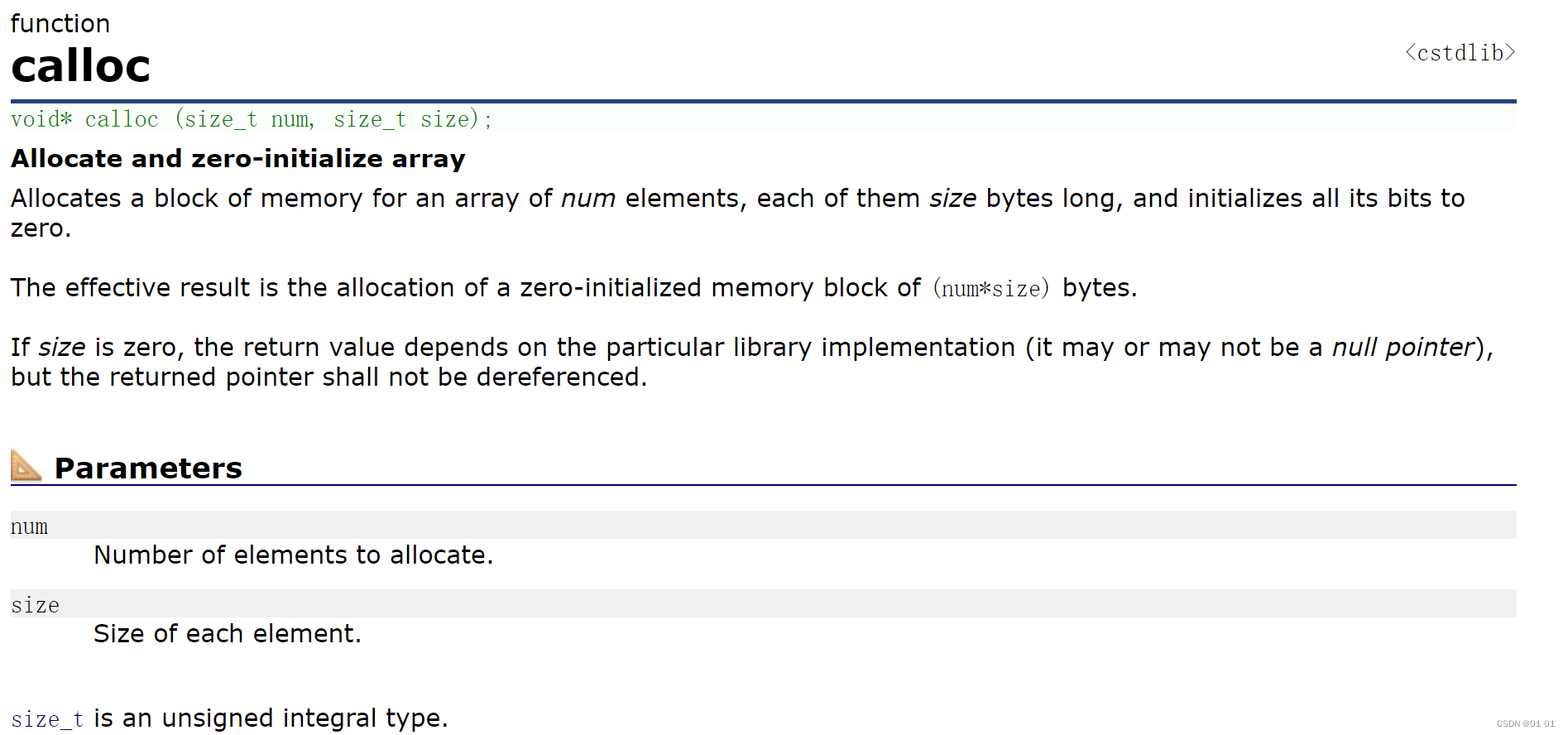Click the CSDN watermark text in corner

pos(1525,723)
